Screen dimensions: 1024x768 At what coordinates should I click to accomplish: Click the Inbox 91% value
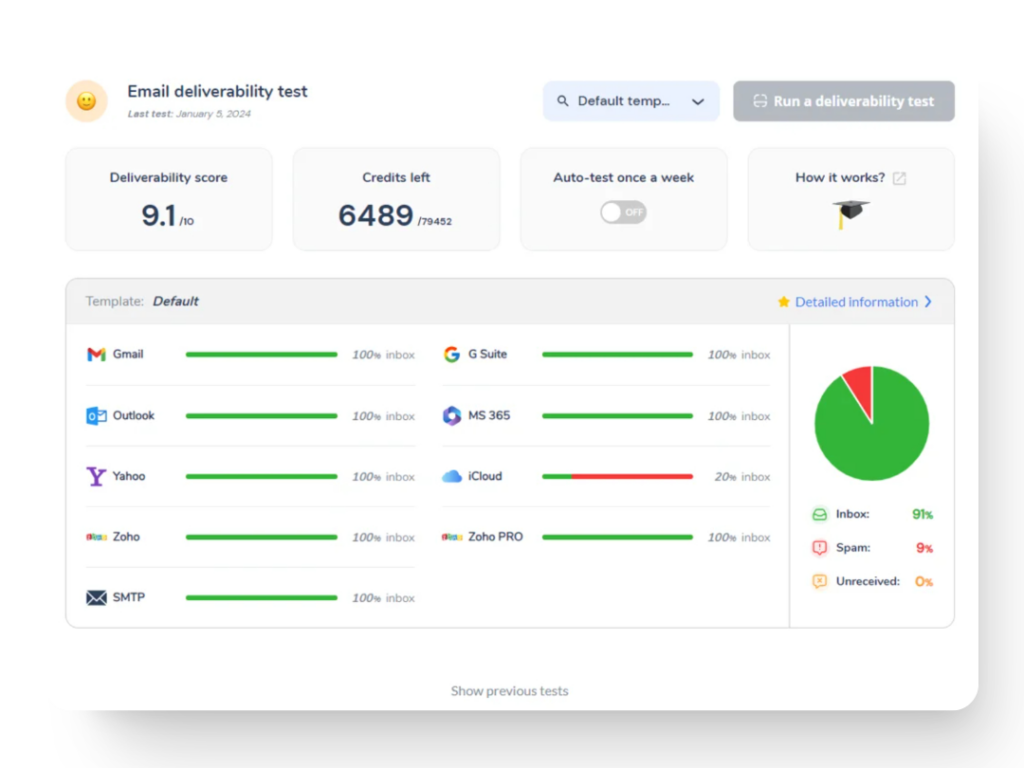(x=922, y=515)
